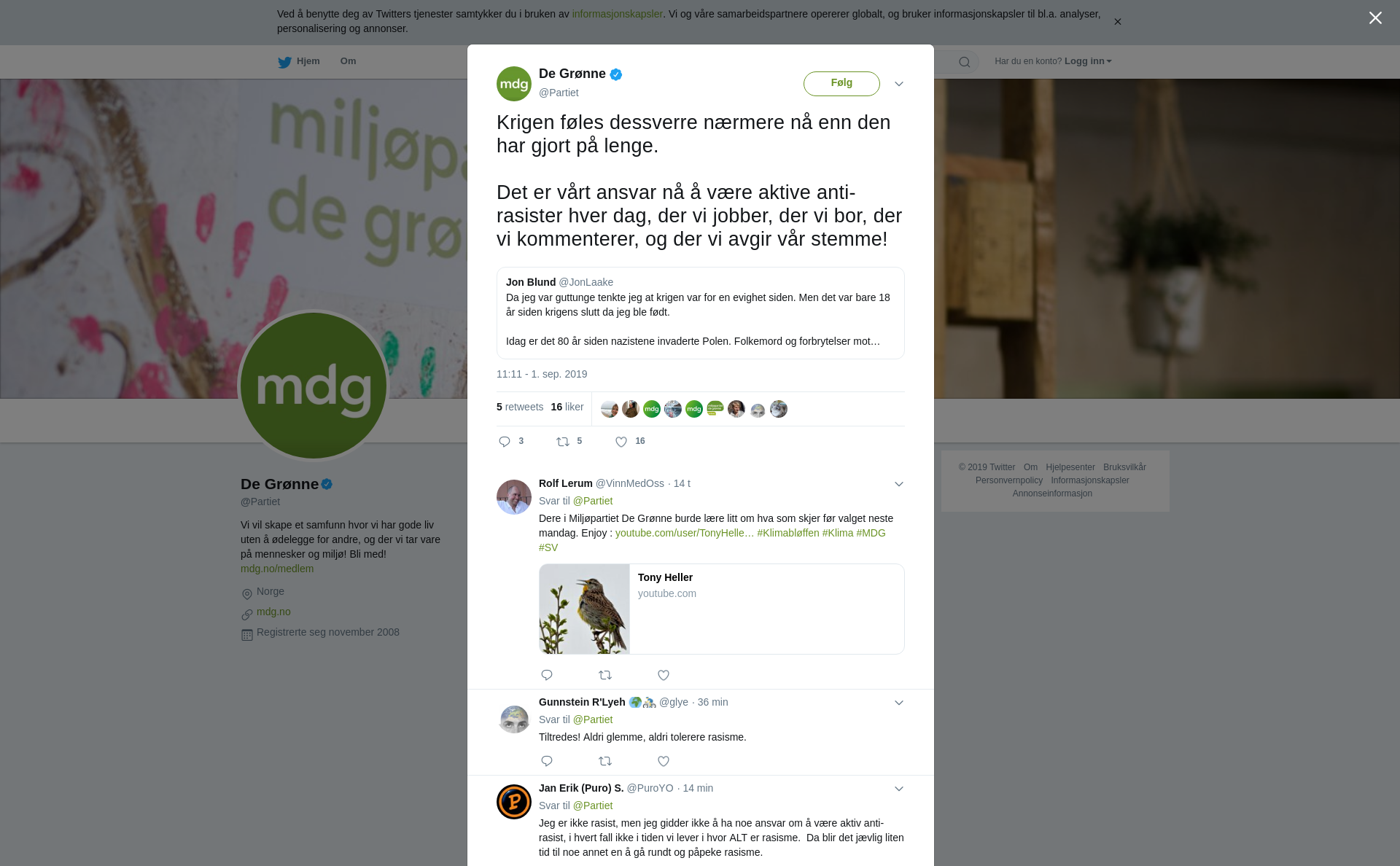This screenshot has height=866, width=1400.
Task: Open the Tony Heller YouTube card thumbnail
Action: 585,609
